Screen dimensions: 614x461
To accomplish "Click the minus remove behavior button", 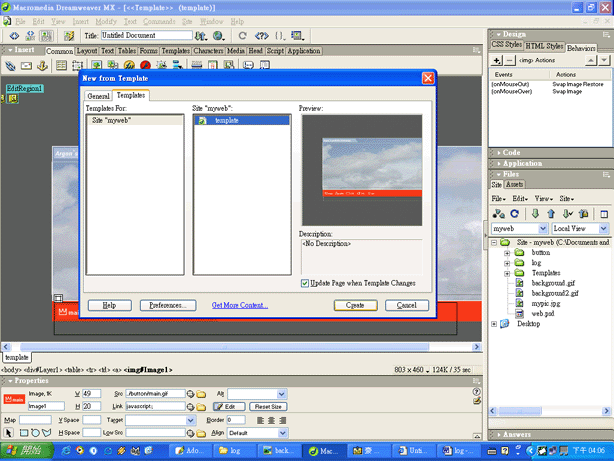I will pos(509,60).
